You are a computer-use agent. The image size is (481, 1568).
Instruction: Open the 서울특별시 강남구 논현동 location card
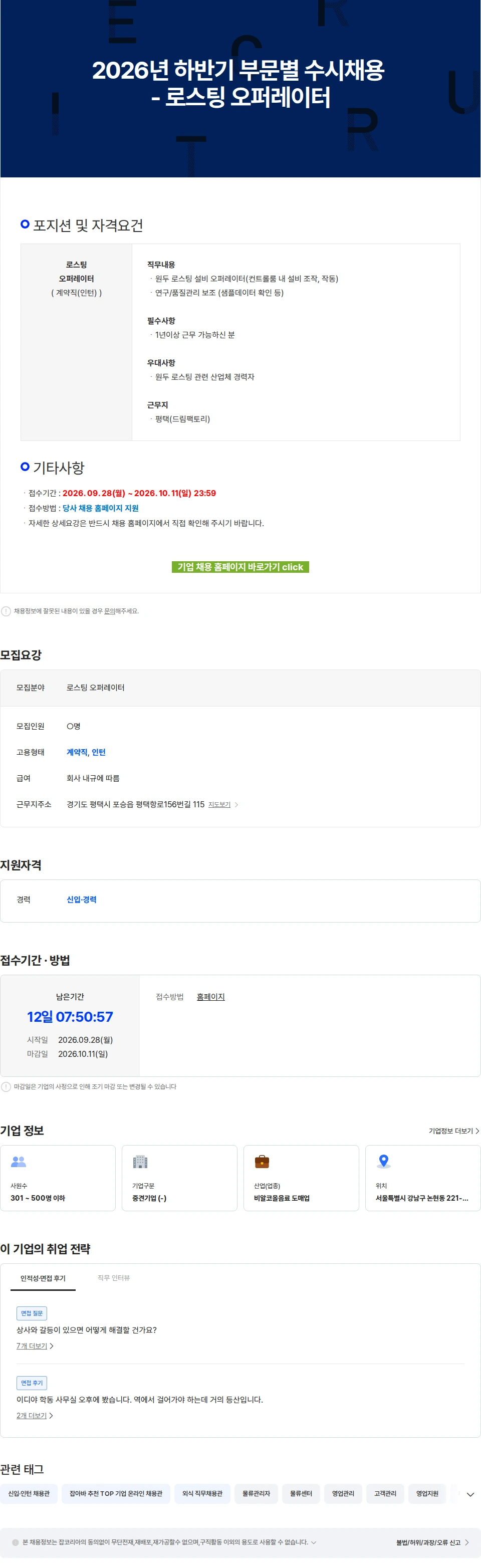(423, 1178)
